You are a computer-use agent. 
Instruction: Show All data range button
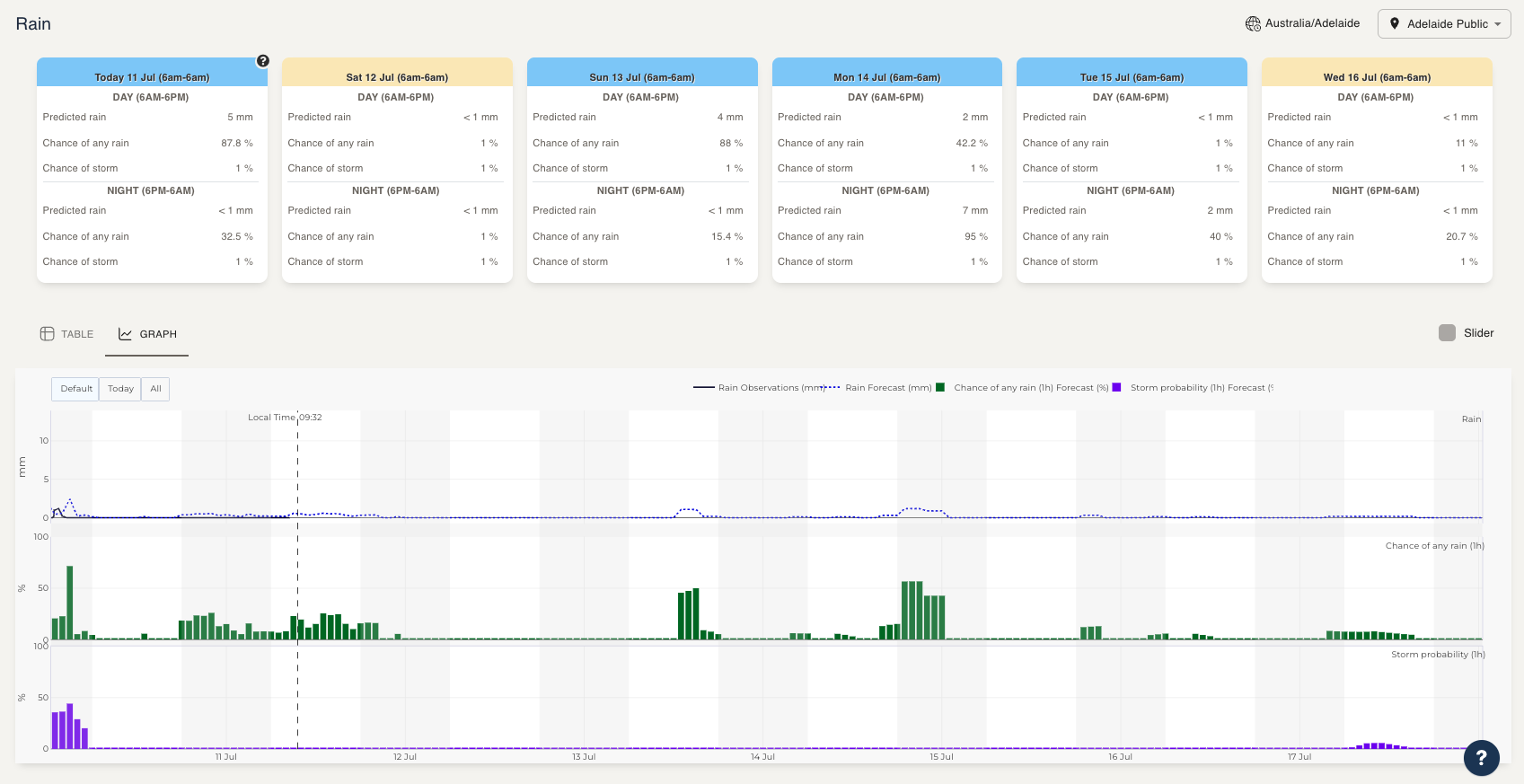155,389
